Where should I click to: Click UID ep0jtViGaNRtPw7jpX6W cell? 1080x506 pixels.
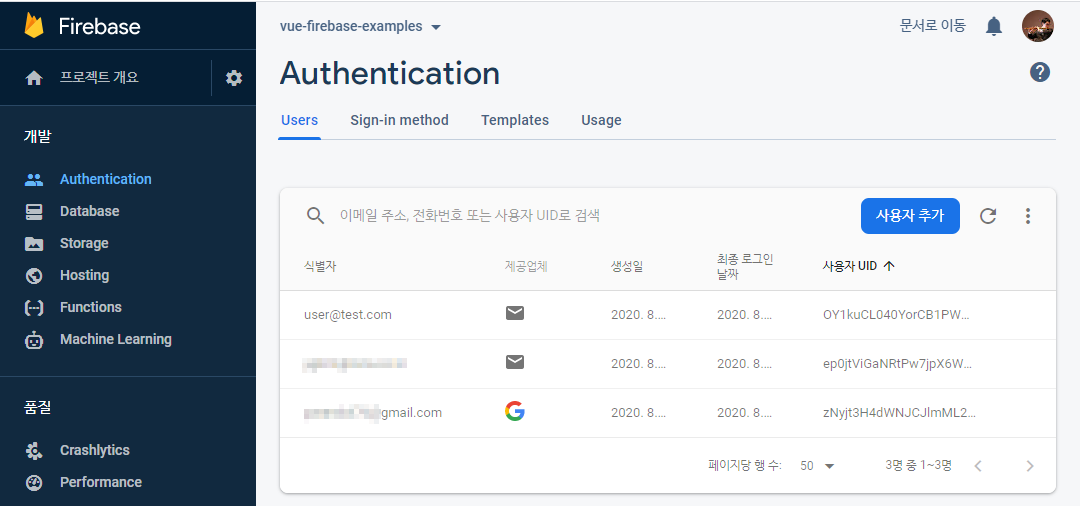(x=897, y=363)
